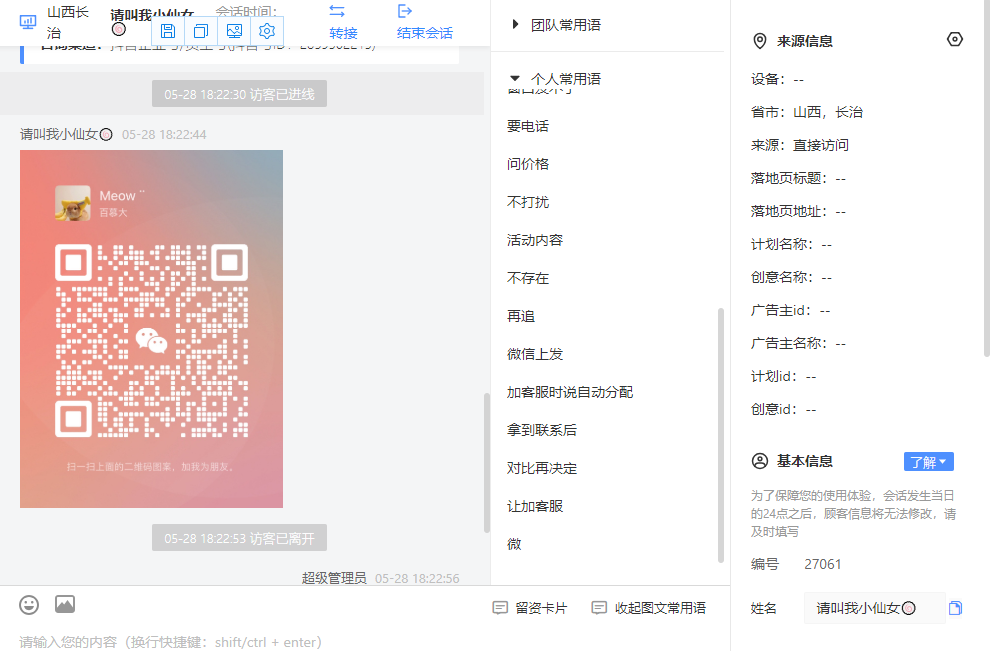
Task: Select the 微信上发 quick phrase
Action: click(x=535, y=354)
